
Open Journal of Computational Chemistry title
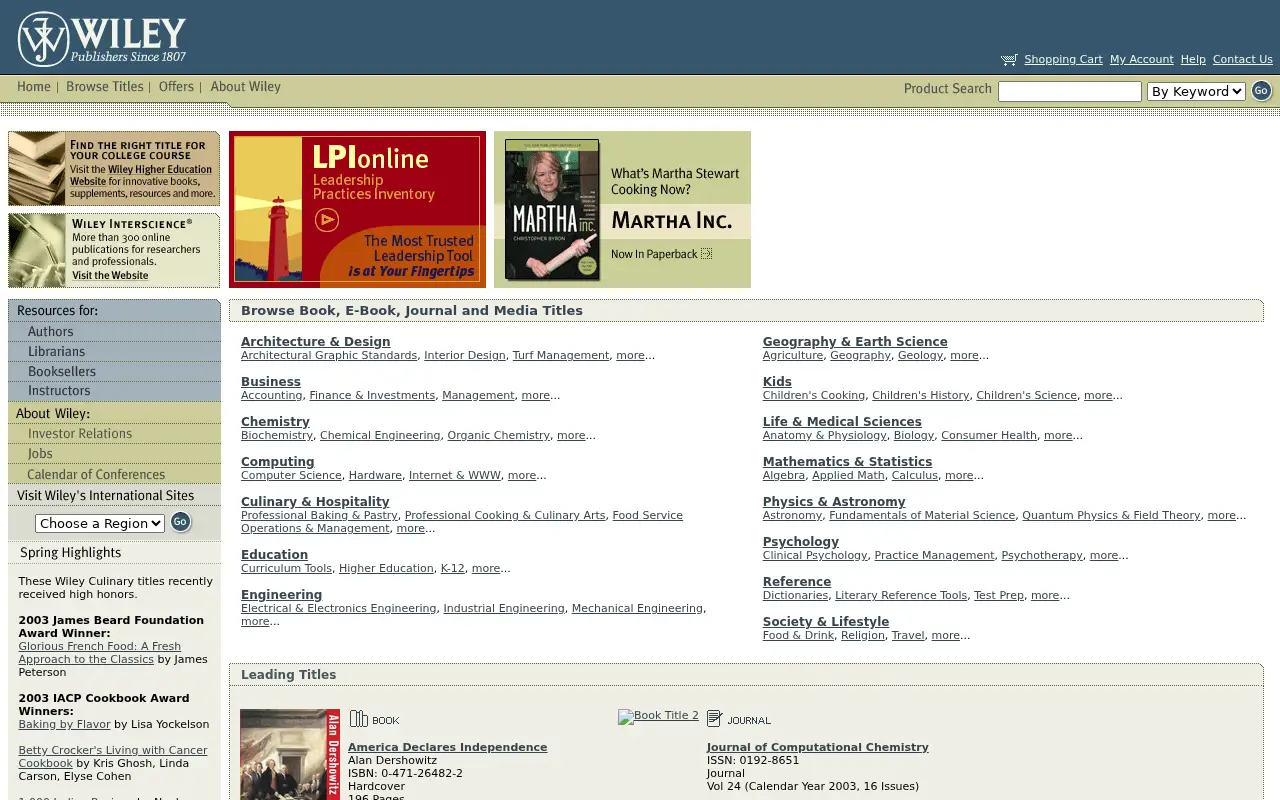coord(818,747)
